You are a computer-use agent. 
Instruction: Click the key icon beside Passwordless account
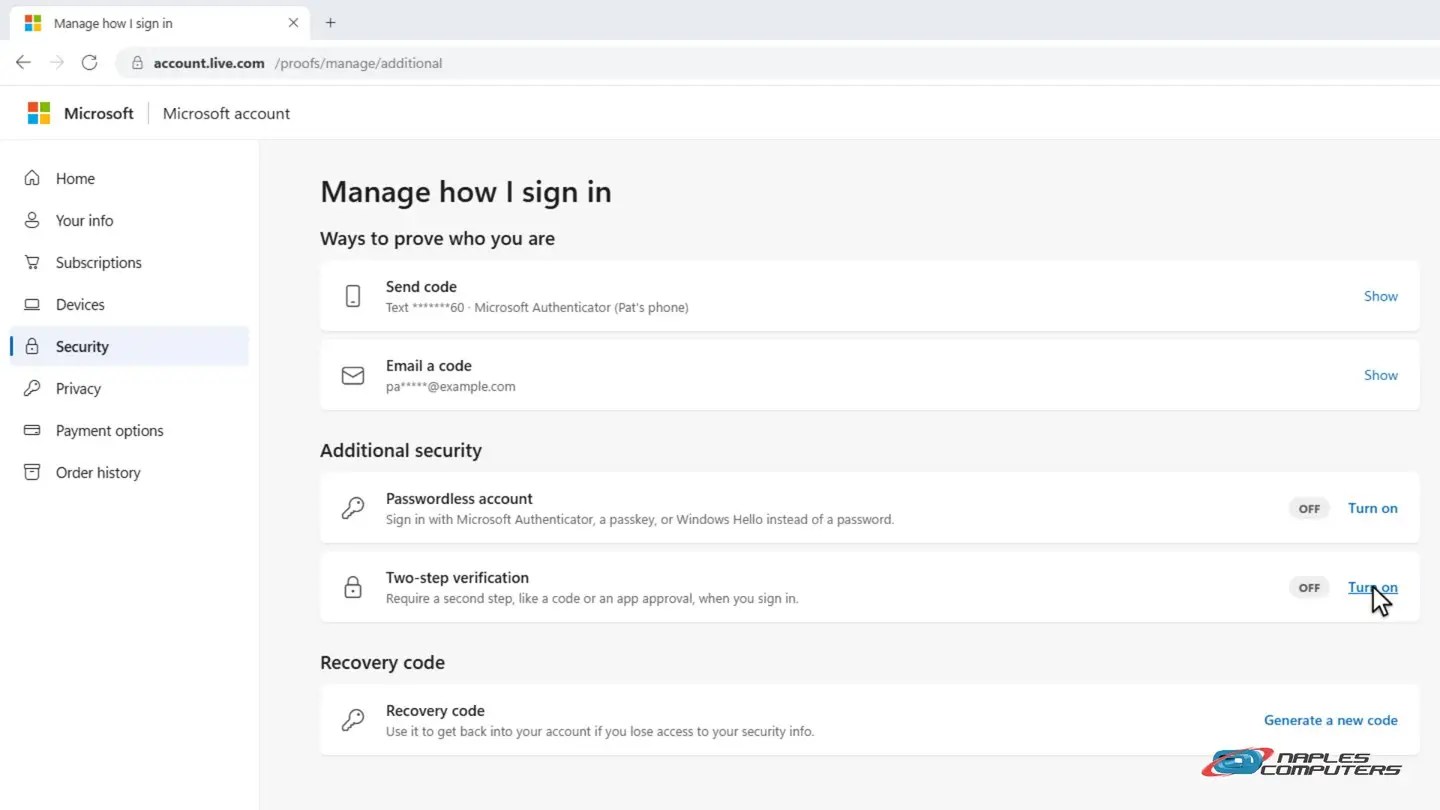point(353,508)
